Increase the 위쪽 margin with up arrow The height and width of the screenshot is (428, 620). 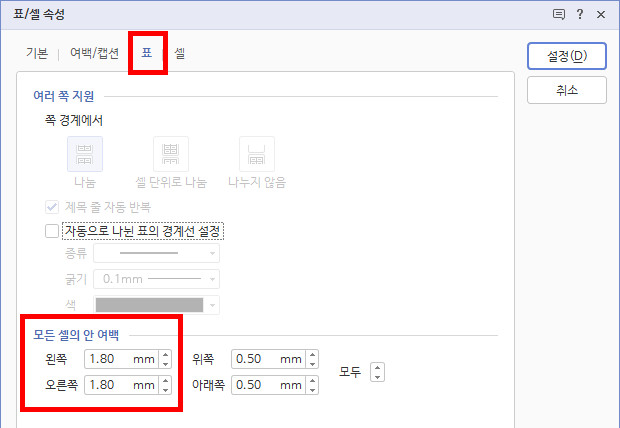pos(312,354)
